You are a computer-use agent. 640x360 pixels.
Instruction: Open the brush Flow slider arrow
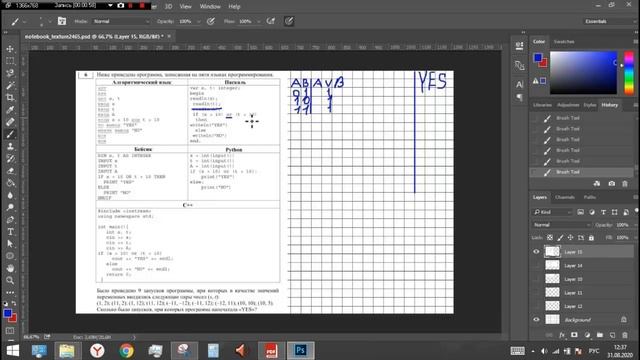point(258,21)
